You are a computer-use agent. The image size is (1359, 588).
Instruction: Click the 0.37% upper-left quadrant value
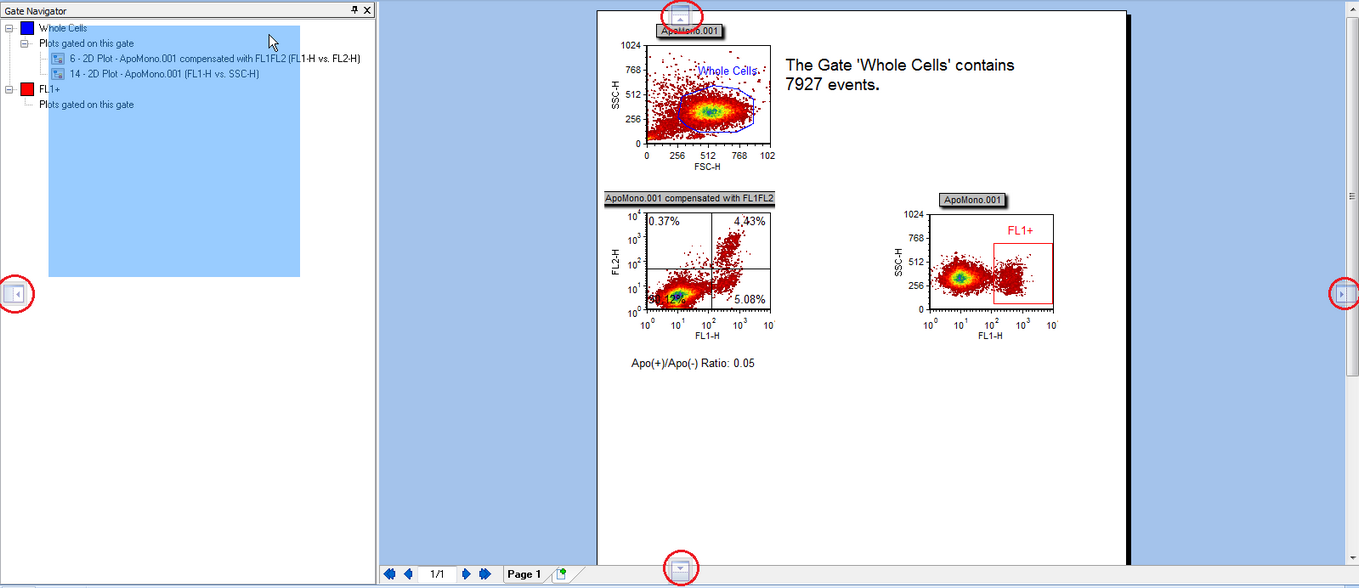(664, 221)
